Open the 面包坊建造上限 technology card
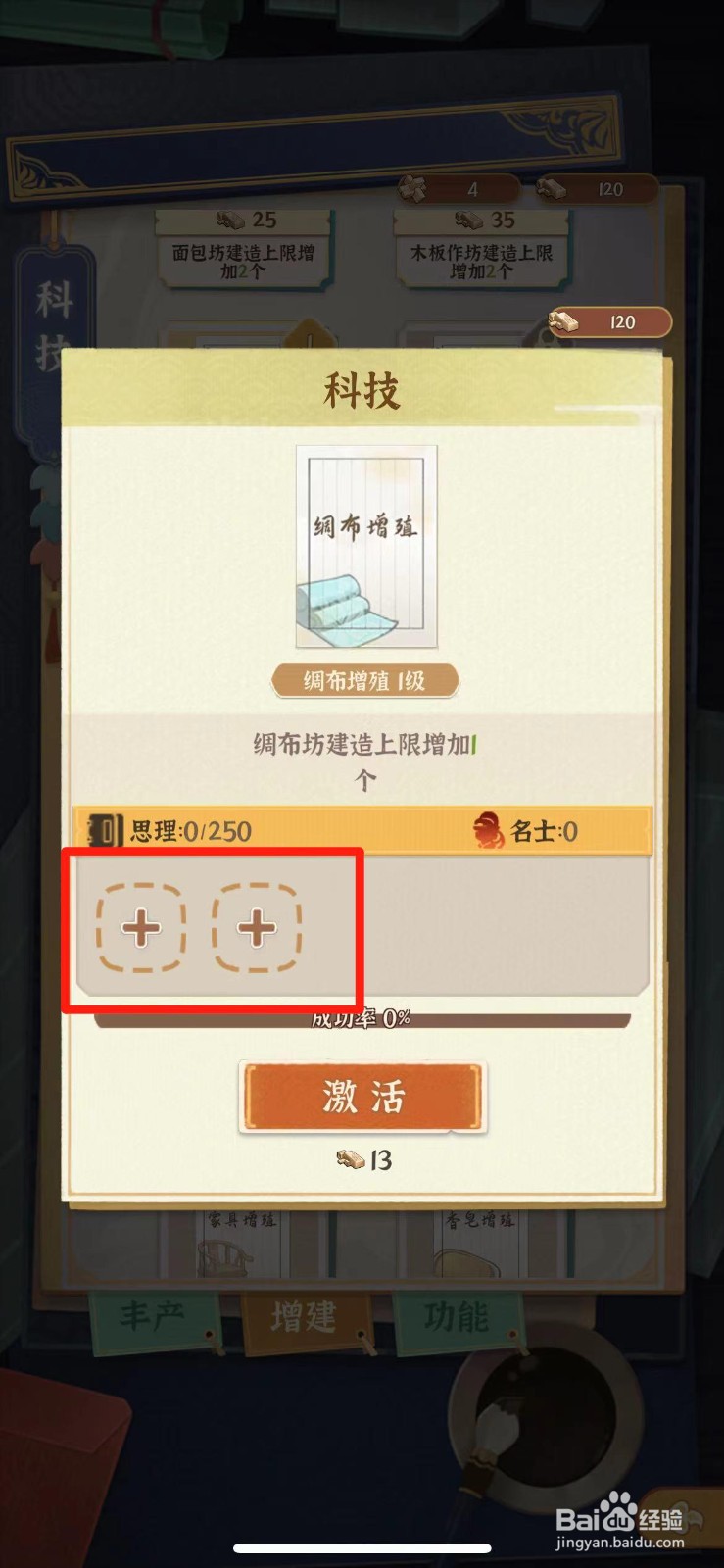 243,249
